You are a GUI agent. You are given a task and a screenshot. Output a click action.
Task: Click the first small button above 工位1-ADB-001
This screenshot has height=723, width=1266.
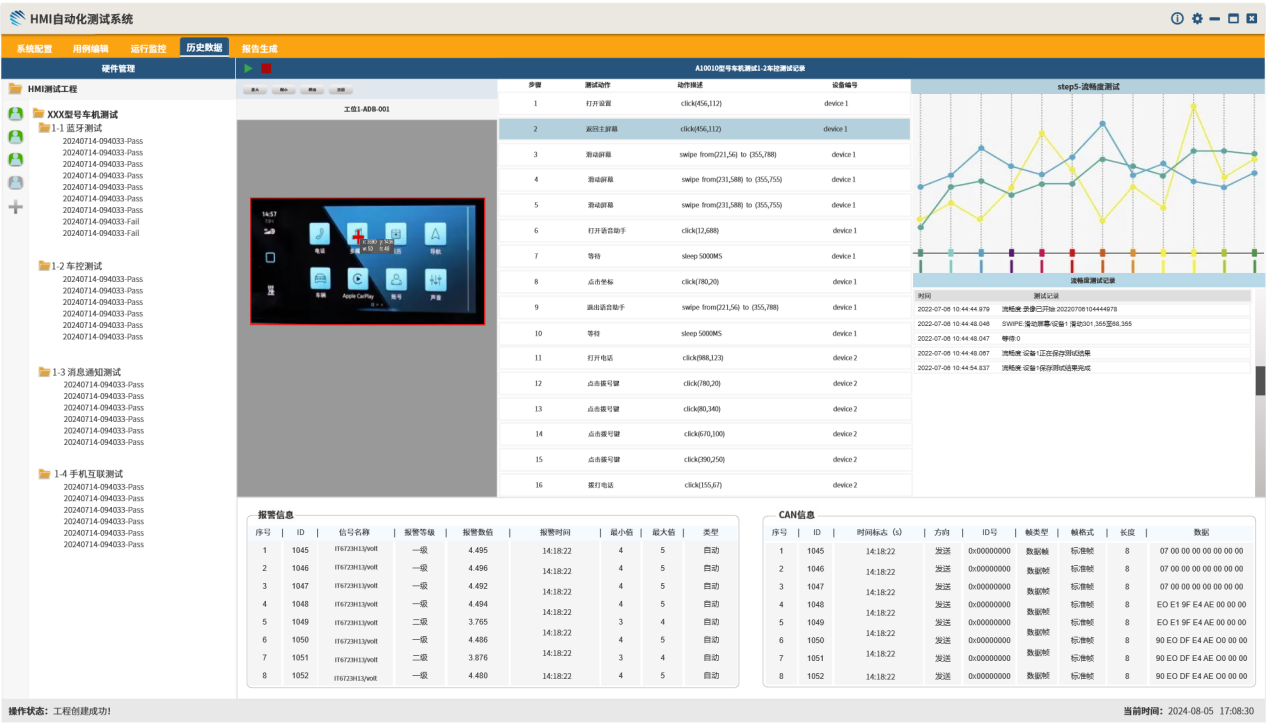255,90
